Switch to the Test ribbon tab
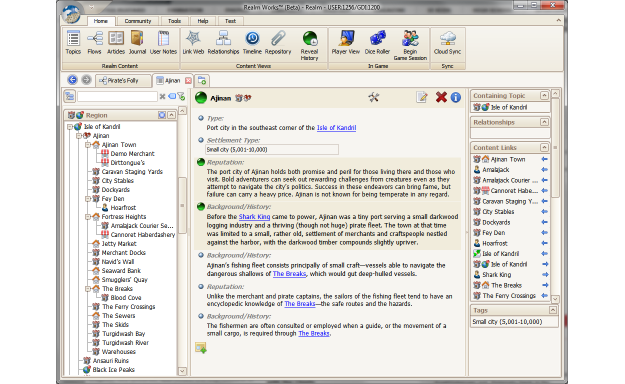The height and width of the screenshot is (384, 625). pos(230,21)
